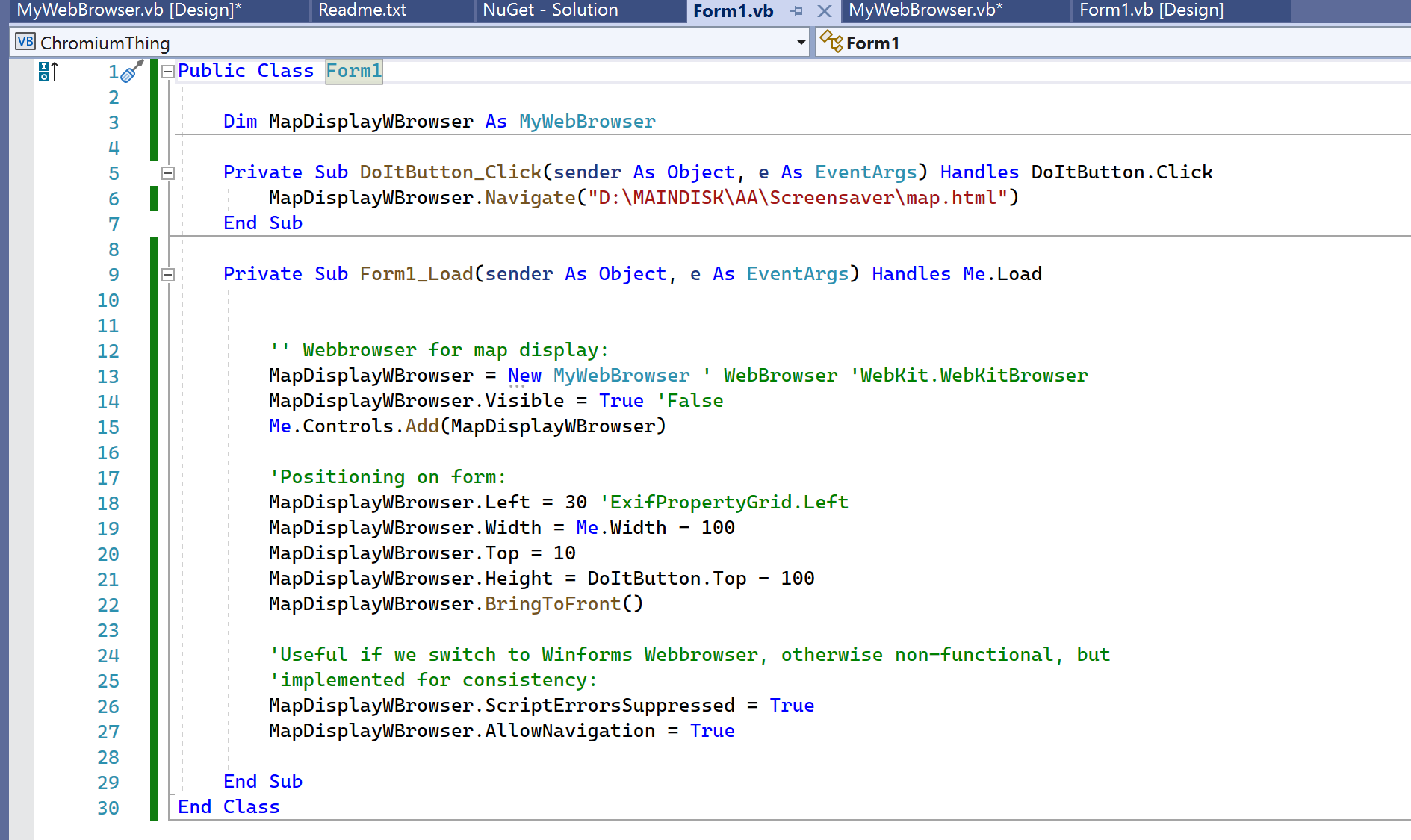
Task: Click DoItButton.Top on line 21
Action: click(x=666, y=579)
